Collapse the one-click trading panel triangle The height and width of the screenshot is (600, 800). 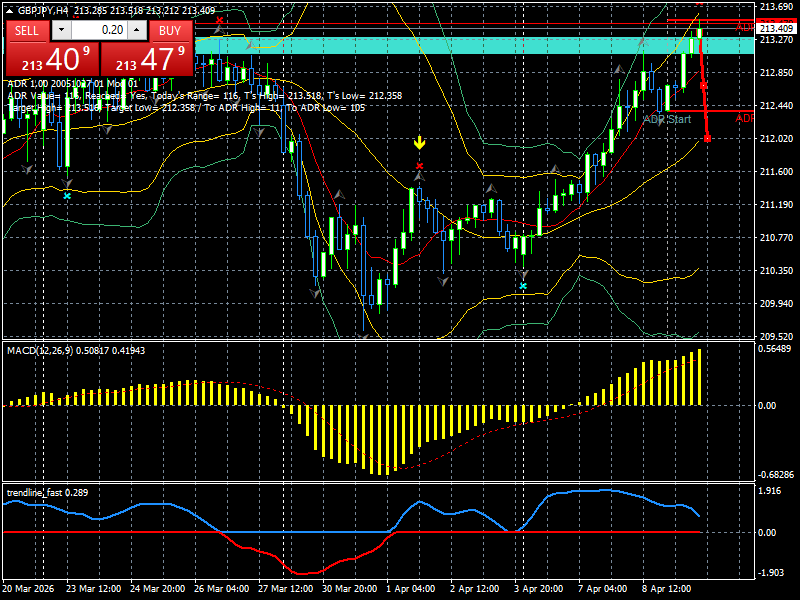(10, 10)
